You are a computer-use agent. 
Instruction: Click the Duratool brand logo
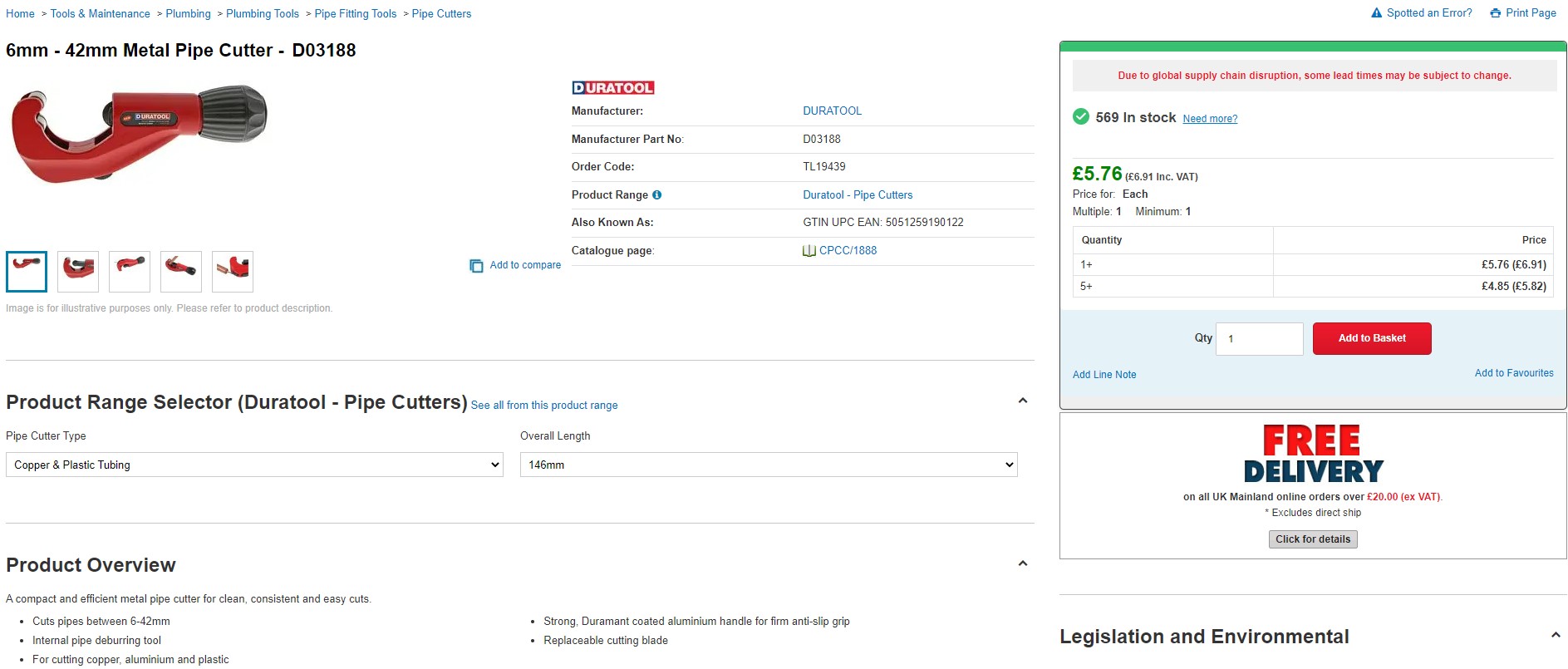pyautogui.click(x=612, y=88)
